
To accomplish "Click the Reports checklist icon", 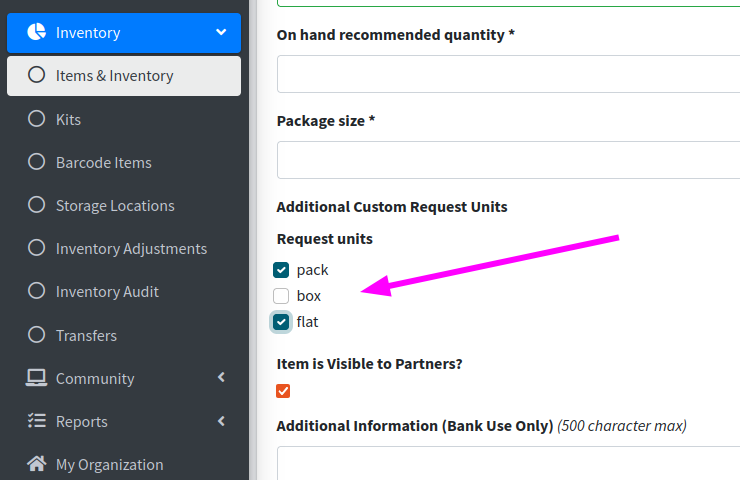I will pyautogui.click(x=36, y=421).
